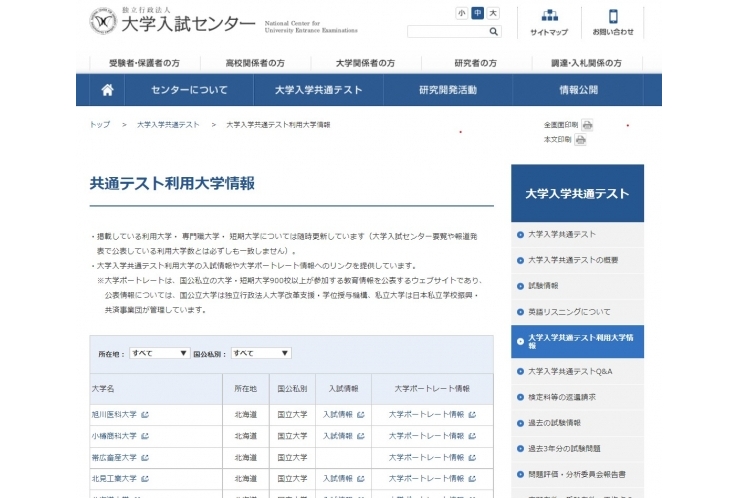This screenshot has height=498, width=740.
Task: Click the 全画面印刷 printer icon
Action: (x=587, y=125)
